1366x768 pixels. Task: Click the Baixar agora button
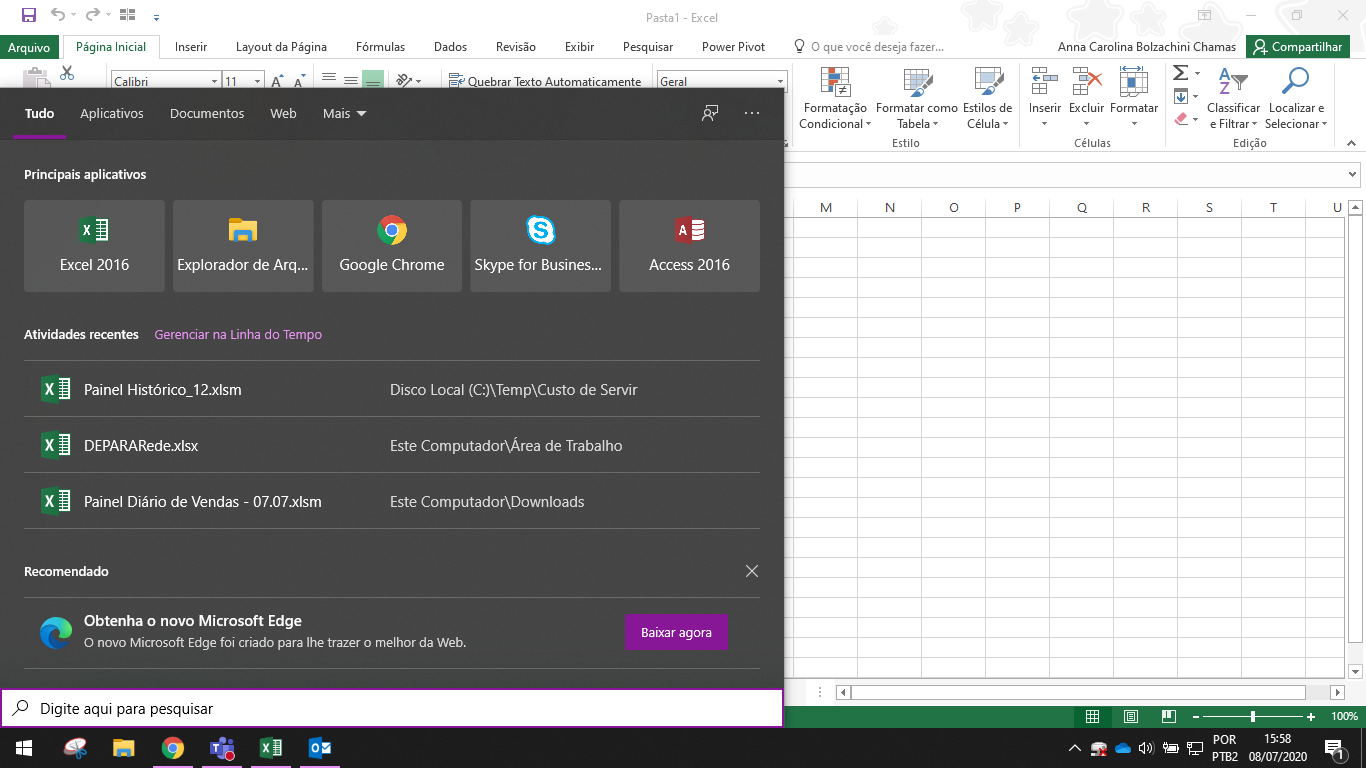click(x=676, y=632)
